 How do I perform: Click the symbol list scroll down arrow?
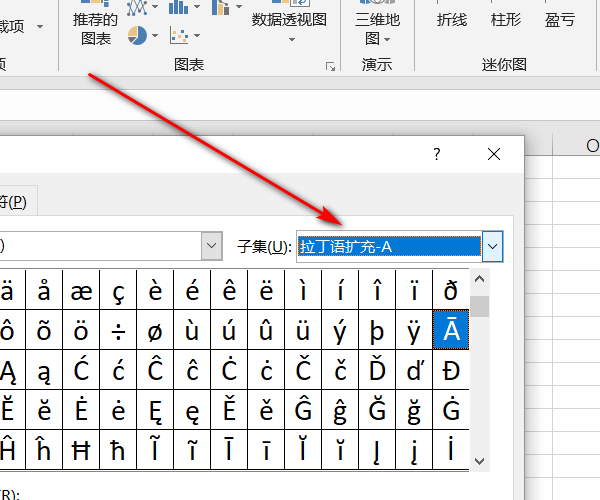pyautogui.click(x=479, y=460)
